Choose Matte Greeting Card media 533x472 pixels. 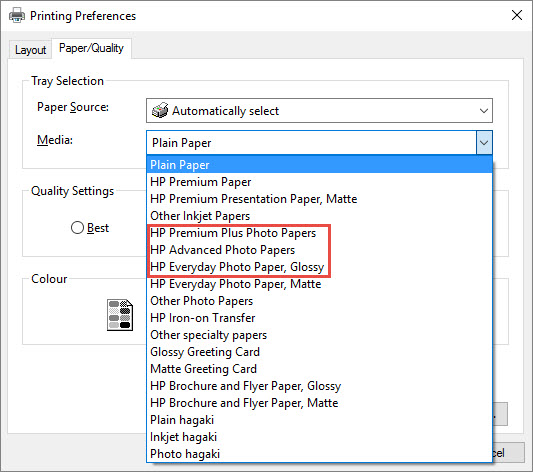click(x=319, y=369)
